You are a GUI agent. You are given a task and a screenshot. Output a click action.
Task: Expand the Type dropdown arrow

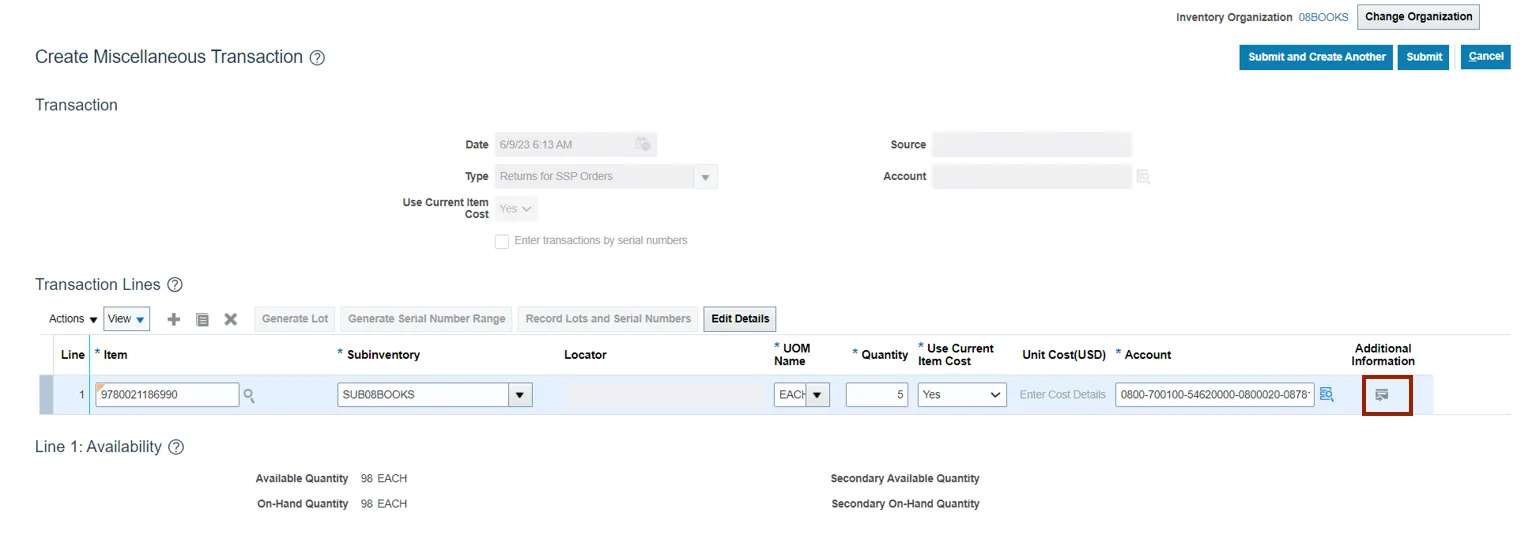pyautogui.click(x=706, y=177)
